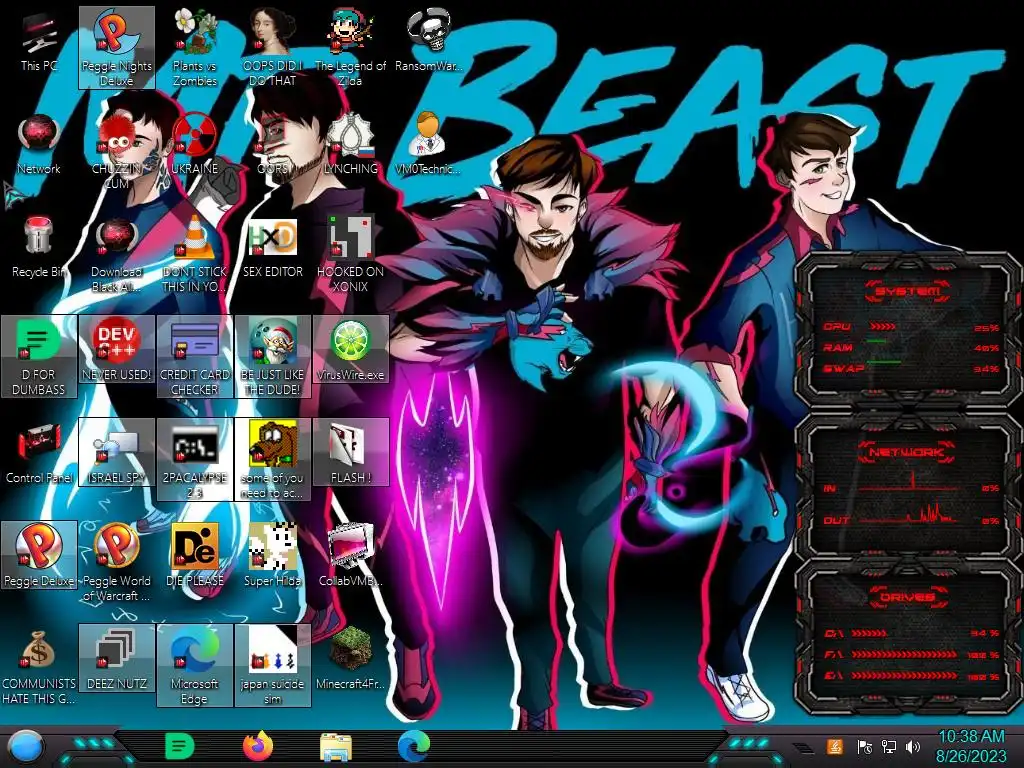
Task: Select BE JUST LIKE THE DUDE icon
Action: pyautogui.click(x=272, y=357)
